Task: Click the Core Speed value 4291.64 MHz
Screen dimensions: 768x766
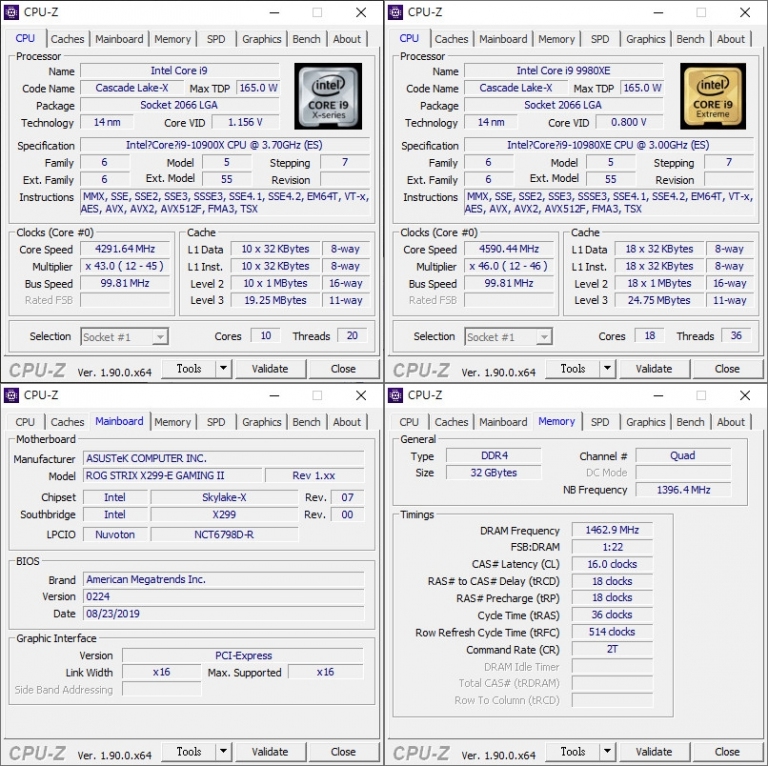Action: pyautogui.click(x=125, y=249)
